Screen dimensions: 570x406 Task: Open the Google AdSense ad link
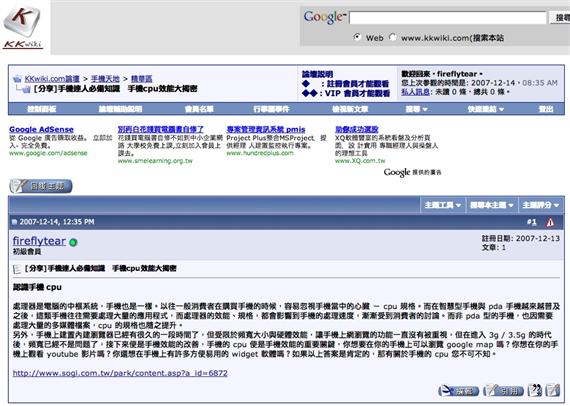point(41,129)
